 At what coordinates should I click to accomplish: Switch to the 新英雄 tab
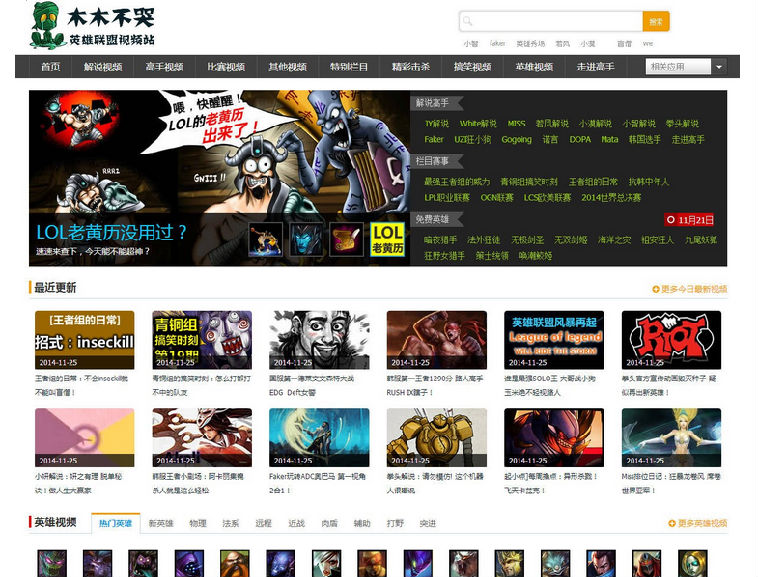pyautogui.click(x=160, y=523)
